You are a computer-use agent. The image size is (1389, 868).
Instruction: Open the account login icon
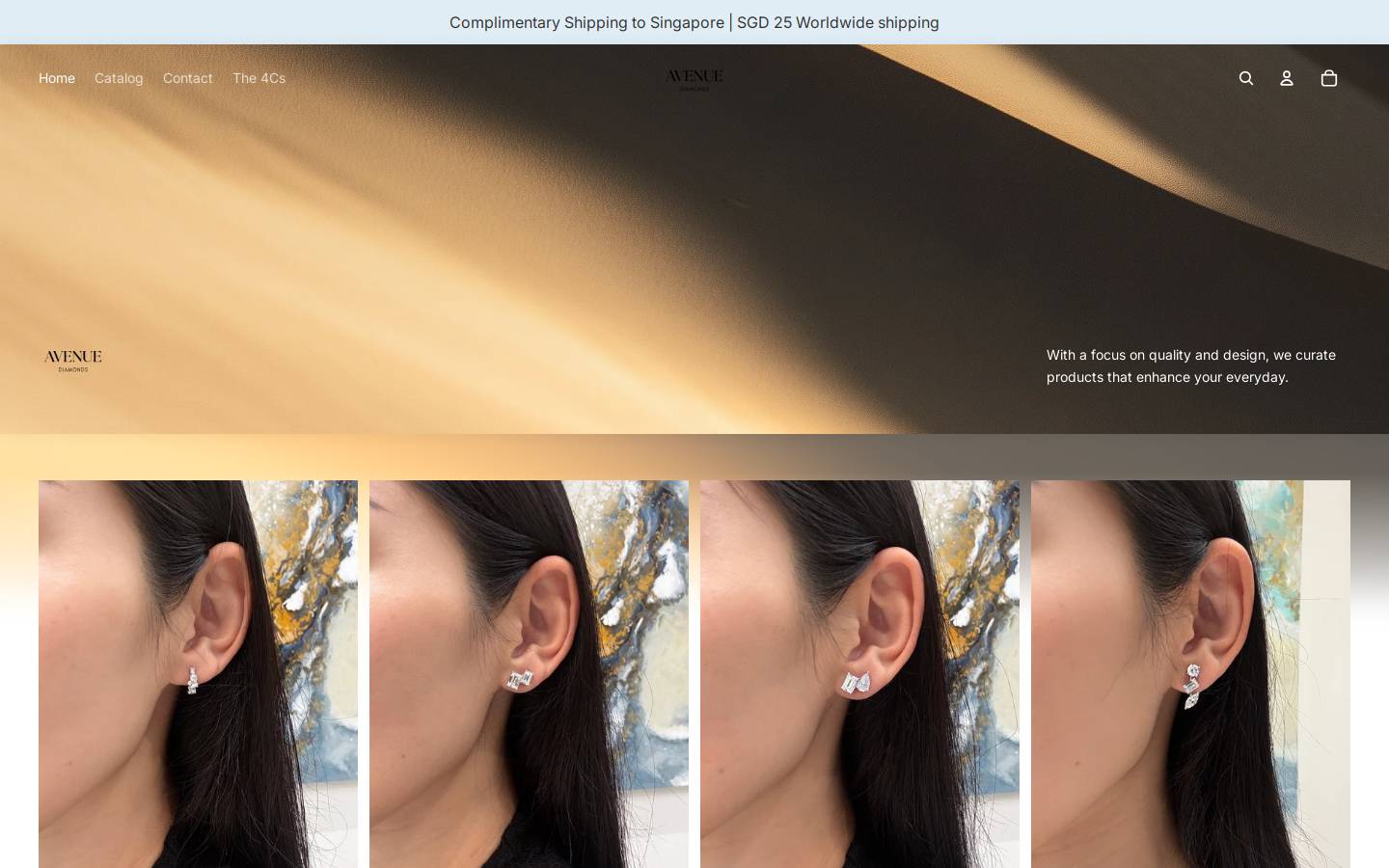(1287, 78)
